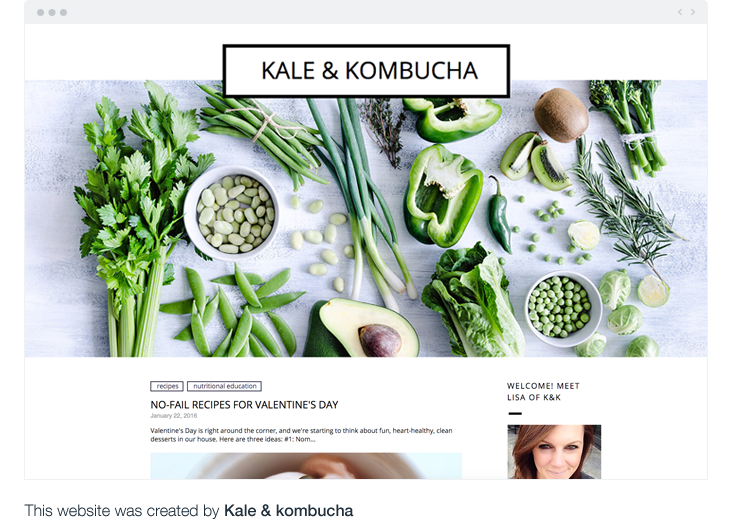Viewport: 732px width, 528px height.
Task: Click the January 22, 2016 post date
Action: click(174, 415)
